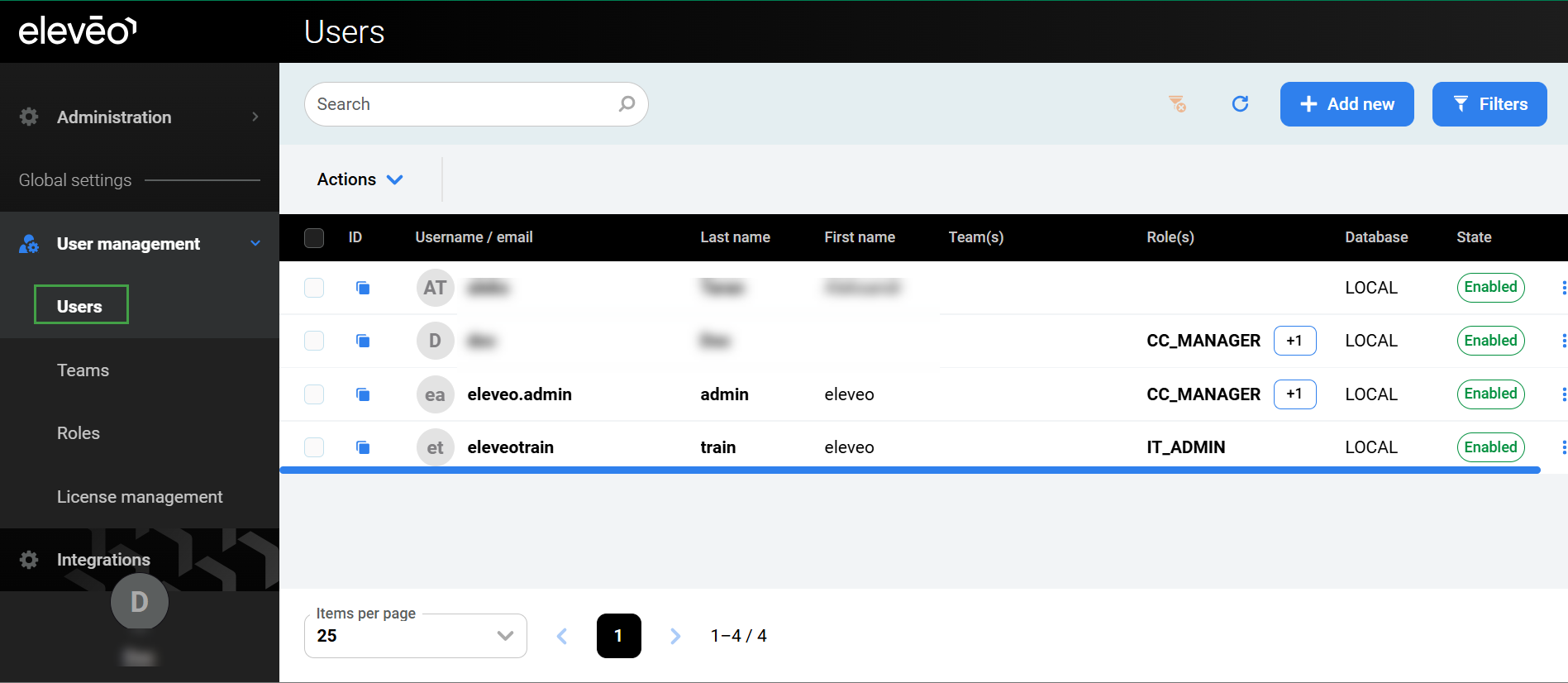
Task: Click the search magnifier icon
Action: (x=627, y=104)
